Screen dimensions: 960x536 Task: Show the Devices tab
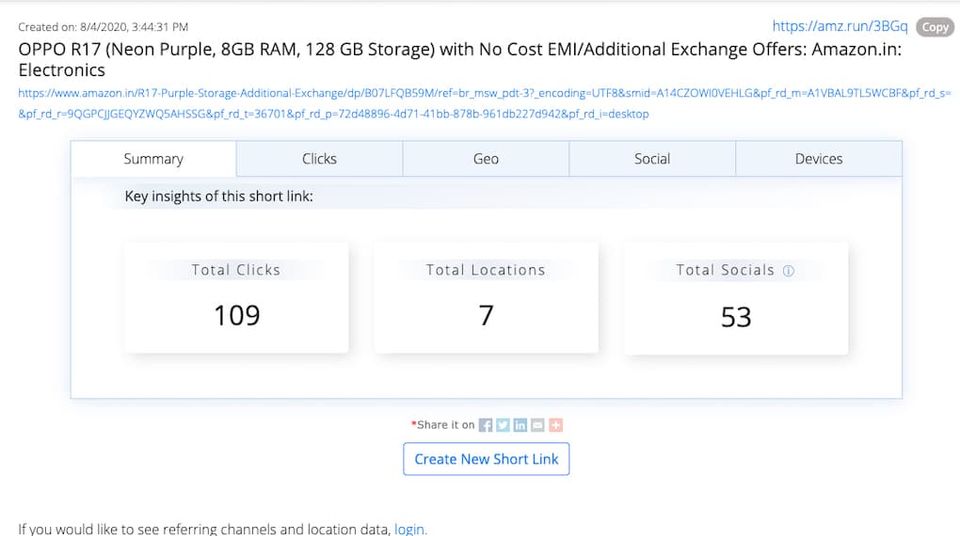(819, 159)
